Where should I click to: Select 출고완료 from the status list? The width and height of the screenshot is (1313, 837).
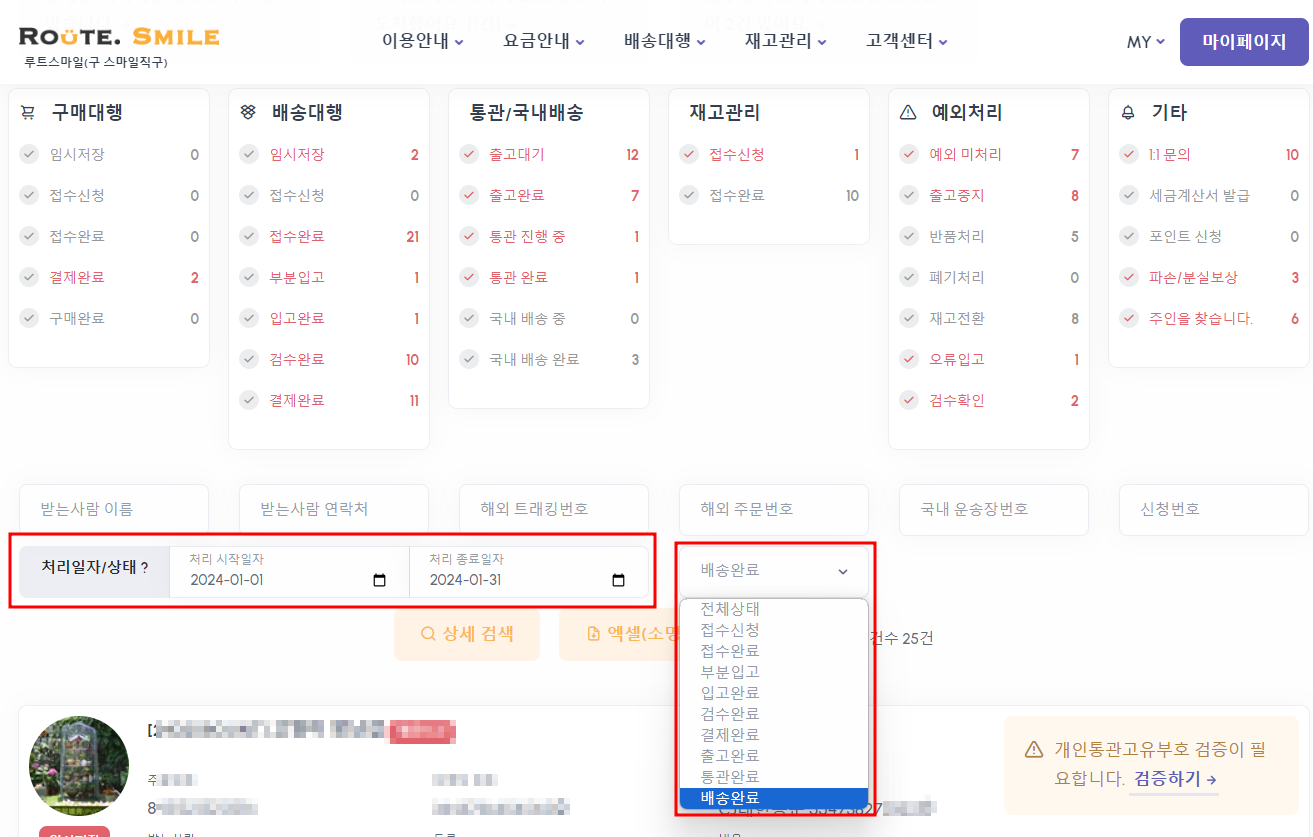[730, 756]
